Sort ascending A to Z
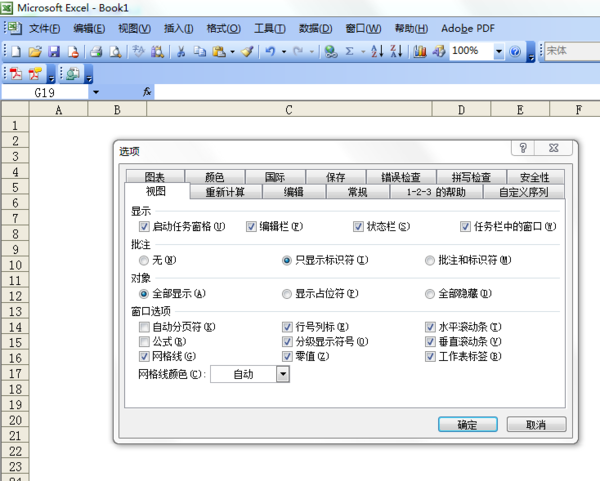Screen dimensions: 600x481 [x=377, y=51]
